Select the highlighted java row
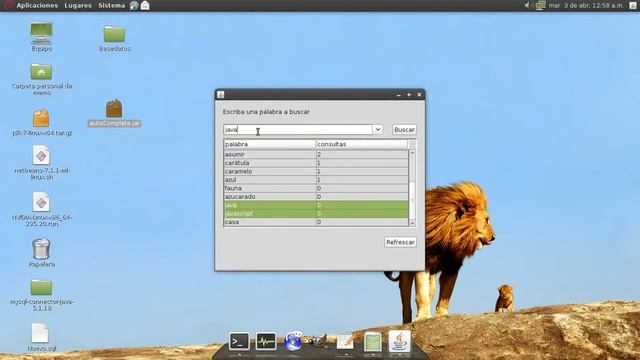Viewport: 640px width, 360px height. (316, 205)
